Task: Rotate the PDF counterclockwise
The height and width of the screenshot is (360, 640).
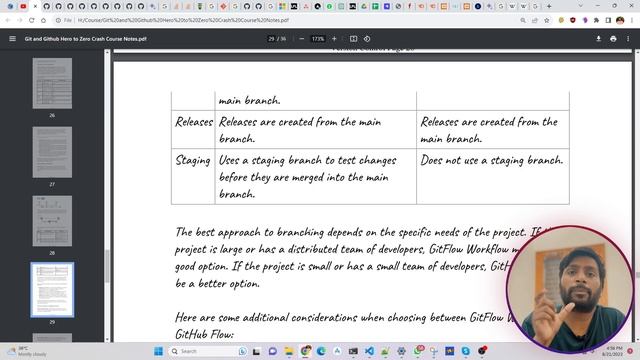Action: [367, 39]
